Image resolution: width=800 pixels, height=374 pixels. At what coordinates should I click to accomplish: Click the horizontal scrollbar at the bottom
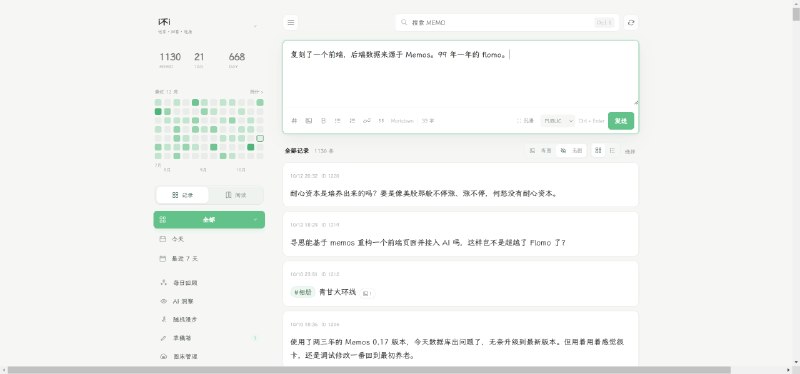coord(369,370)
